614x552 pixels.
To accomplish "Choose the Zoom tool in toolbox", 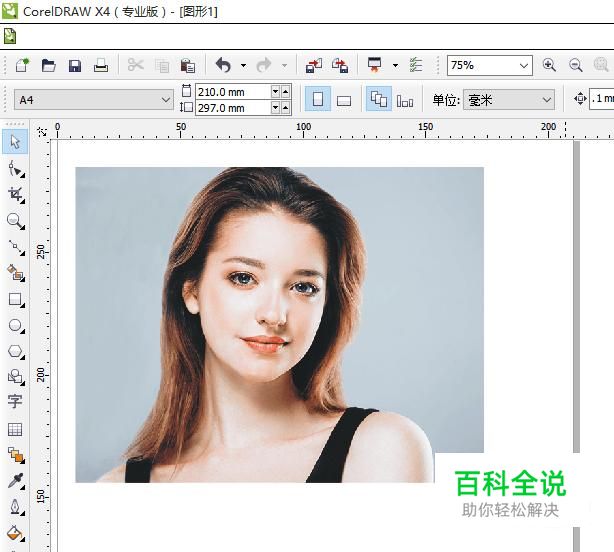I will click(x=15, y=220).
